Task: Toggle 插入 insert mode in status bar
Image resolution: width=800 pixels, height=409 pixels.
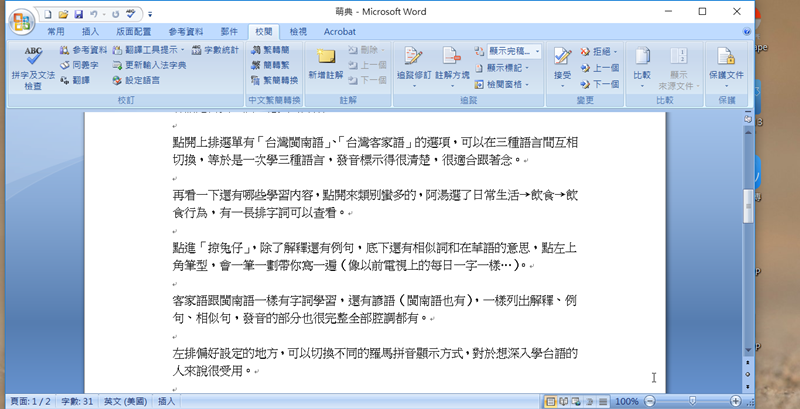Action: click(x=166, y=401)
